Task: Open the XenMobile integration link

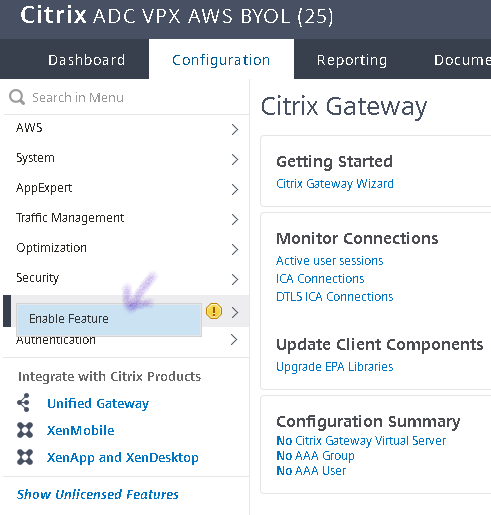Action: click(81, 430)
